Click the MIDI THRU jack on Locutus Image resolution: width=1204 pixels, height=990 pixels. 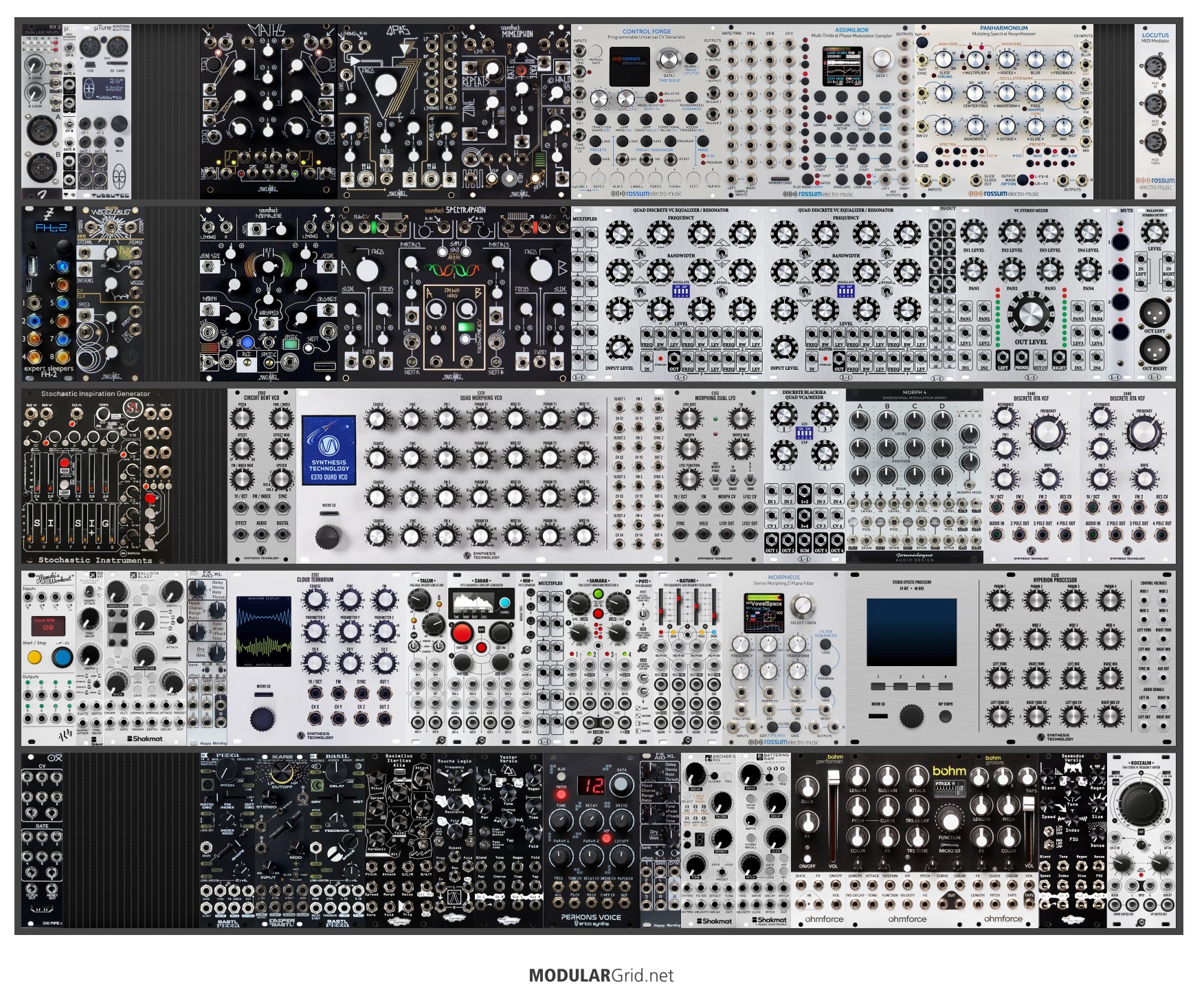click(1155, 144)
